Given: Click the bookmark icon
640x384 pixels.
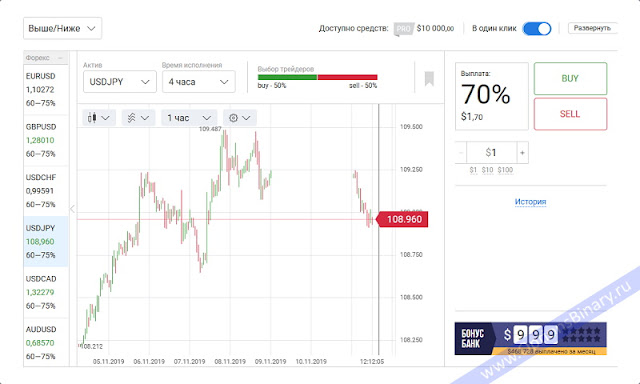Looking at the screenshot, I should (429, 78).
